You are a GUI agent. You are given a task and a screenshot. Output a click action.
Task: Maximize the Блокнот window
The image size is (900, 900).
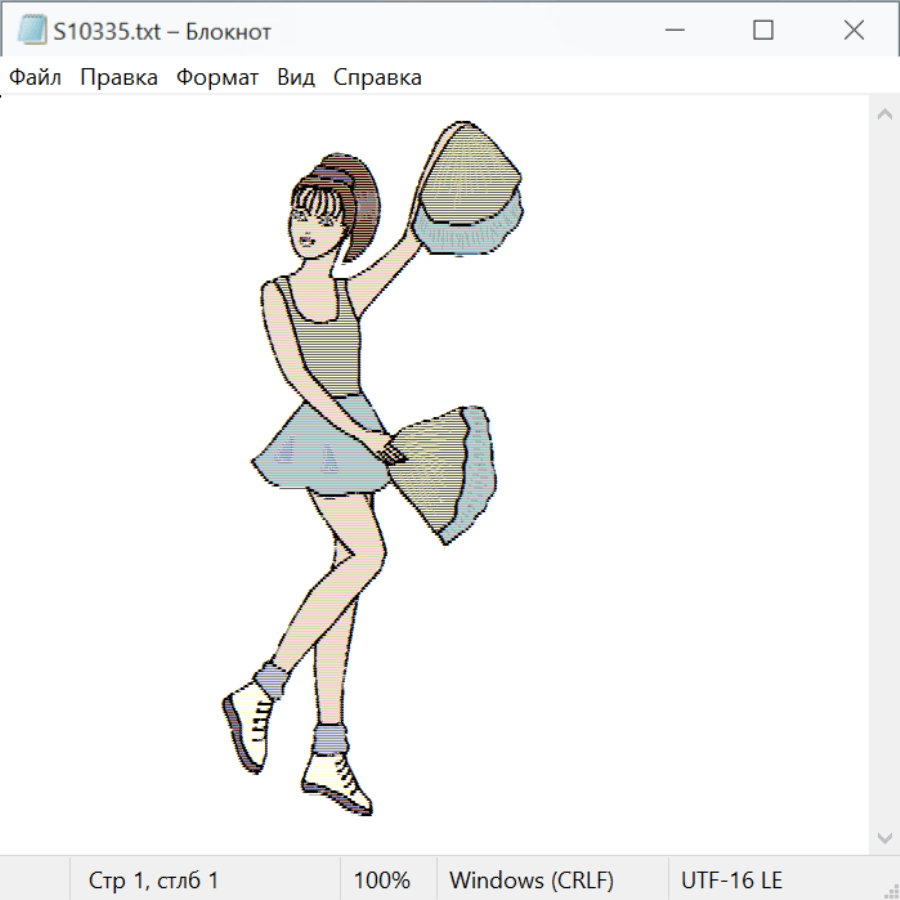click(x=763, y=31)
